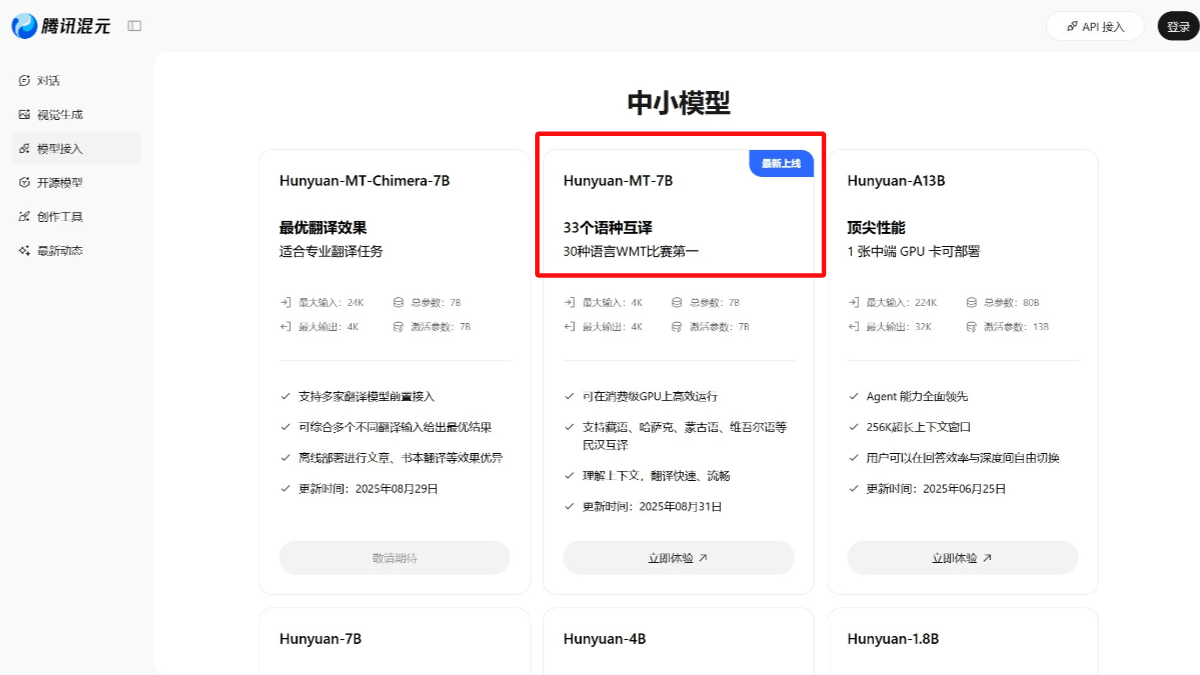Click the image icon beside 视觉生成
This screenshot has width=1200, height=675.
click(25, 114)
